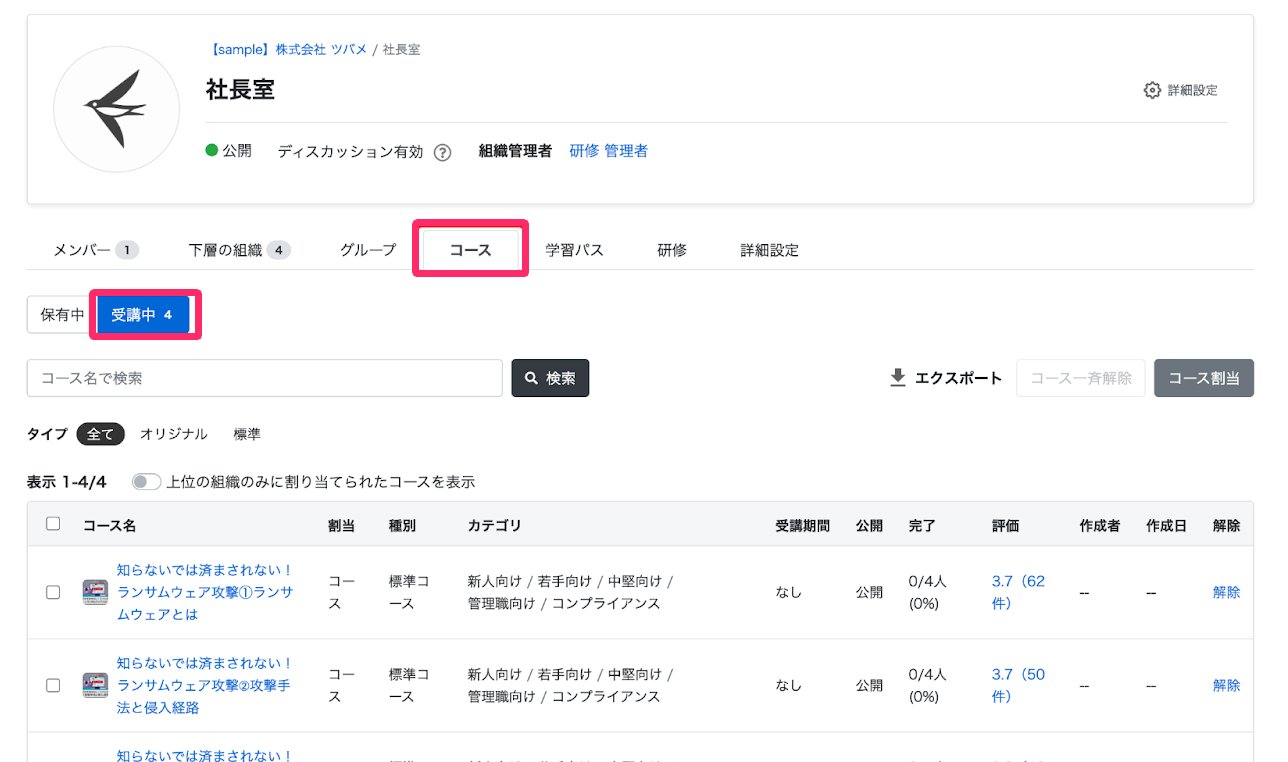Open the 下層の組織 tab
Screen dimensions: 1288x762
[239, 250]
